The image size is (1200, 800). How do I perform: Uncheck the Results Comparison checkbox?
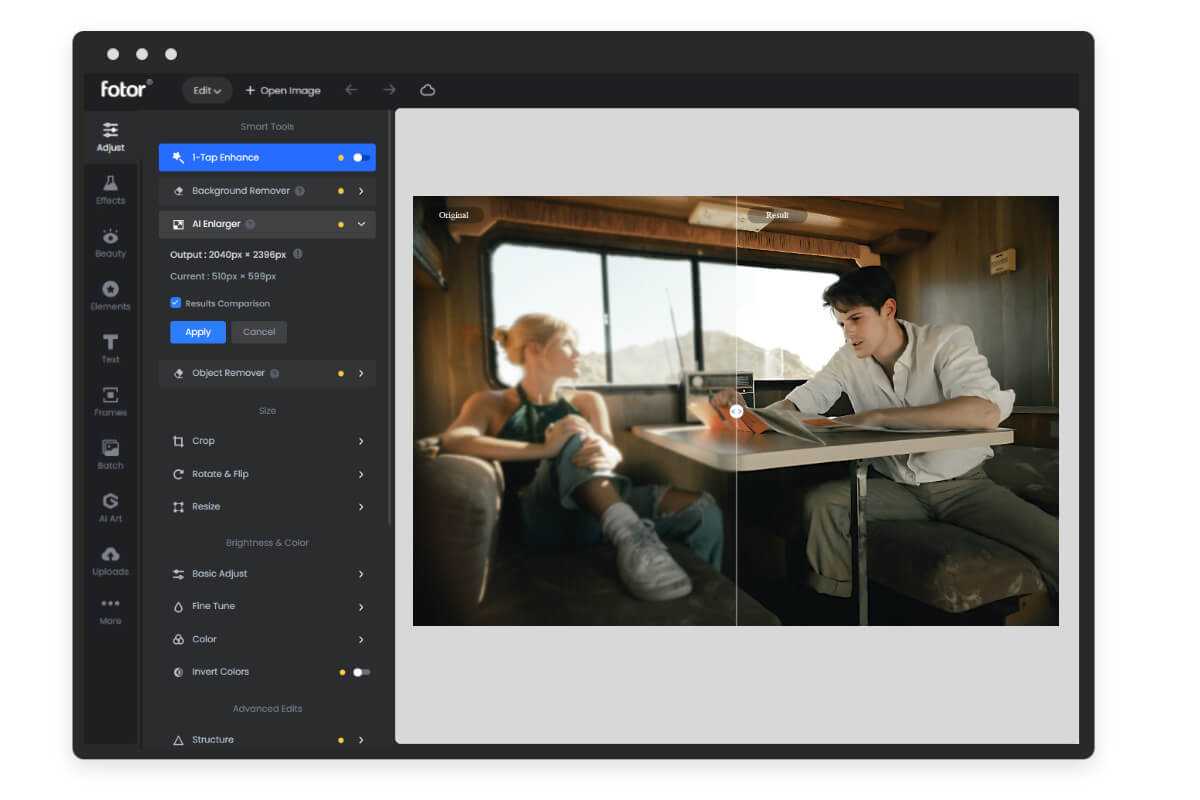tap(176, 303)
